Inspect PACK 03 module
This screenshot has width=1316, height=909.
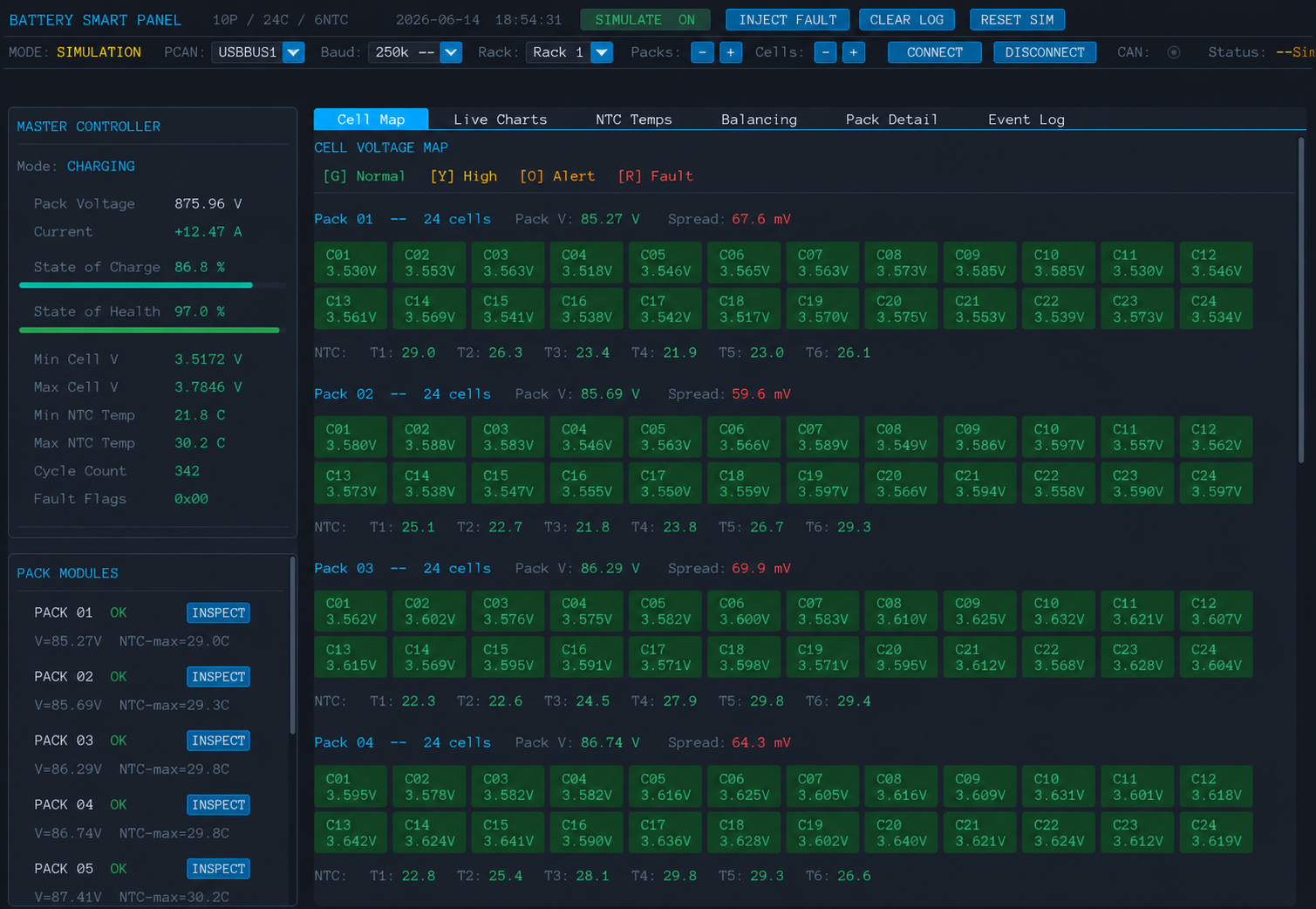pyautogui.click(x=218, y=741)
